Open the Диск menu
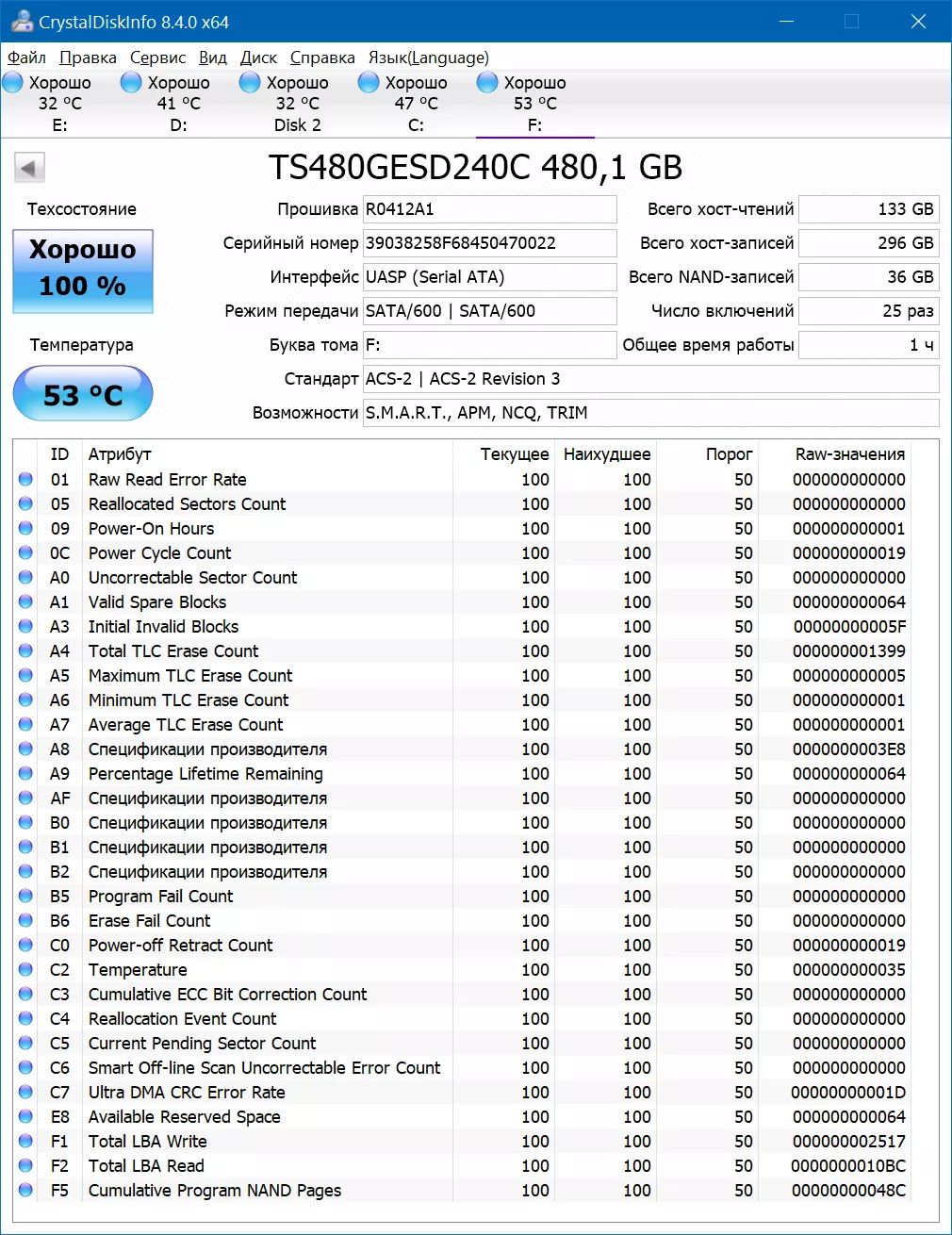This screenshot has height=1235, width=952. [258, 58]
